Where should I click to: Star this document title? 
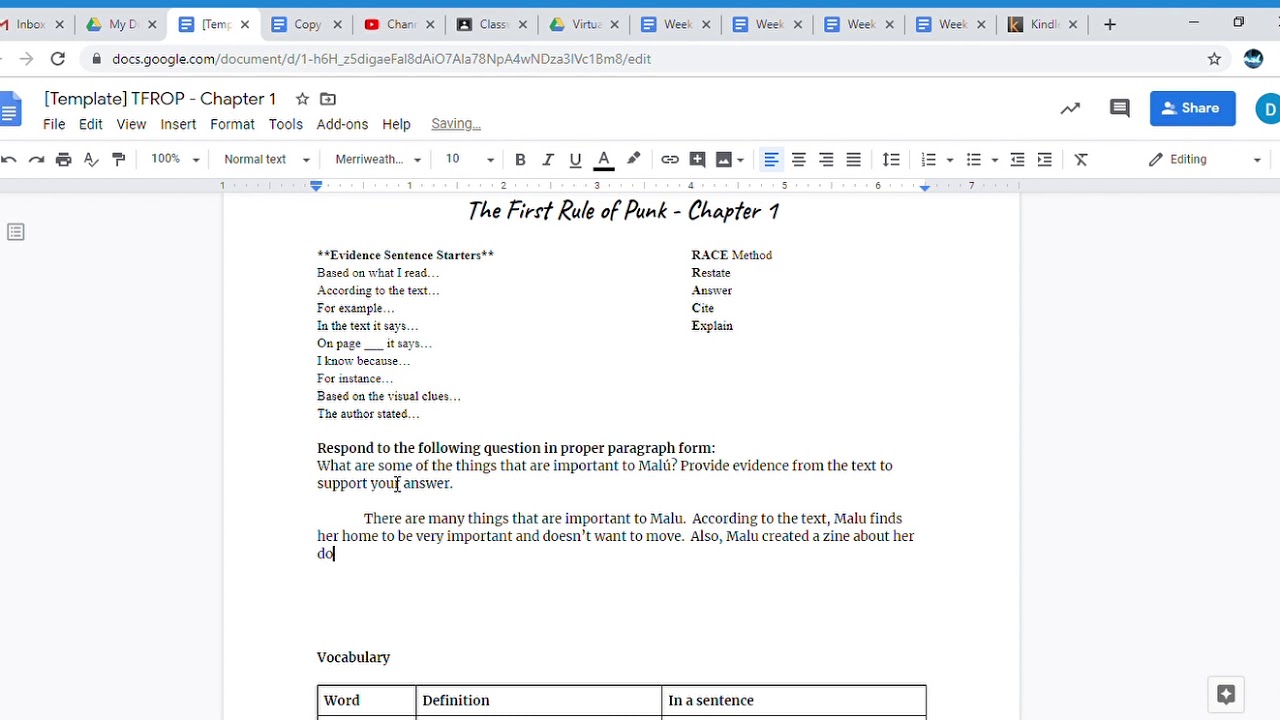point(302,99)
